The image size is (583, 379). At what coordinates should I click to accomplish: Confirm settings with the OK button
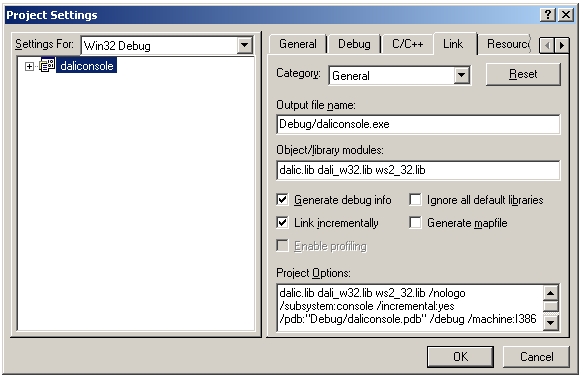(x=460, y=357)
